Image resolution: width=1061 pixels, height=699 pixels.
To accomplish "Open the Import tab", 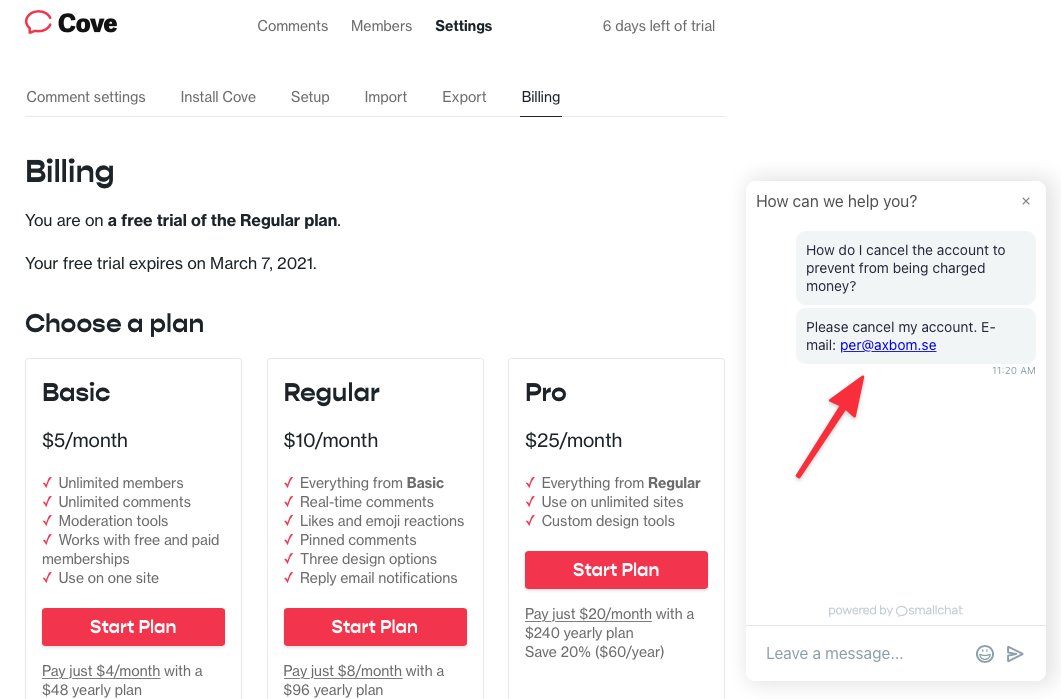I will [386, 97].
